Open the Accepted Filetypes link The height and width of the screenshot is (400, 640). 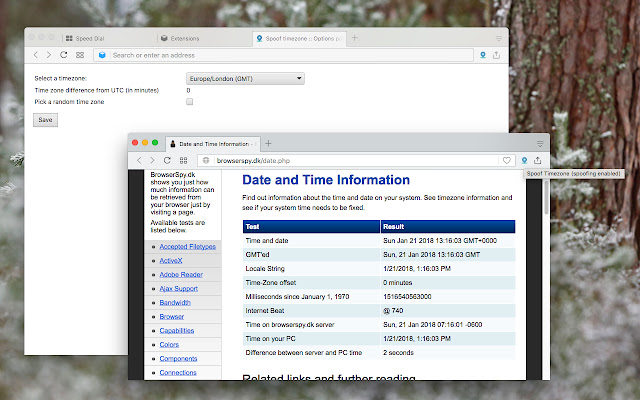tap(187, 246)
